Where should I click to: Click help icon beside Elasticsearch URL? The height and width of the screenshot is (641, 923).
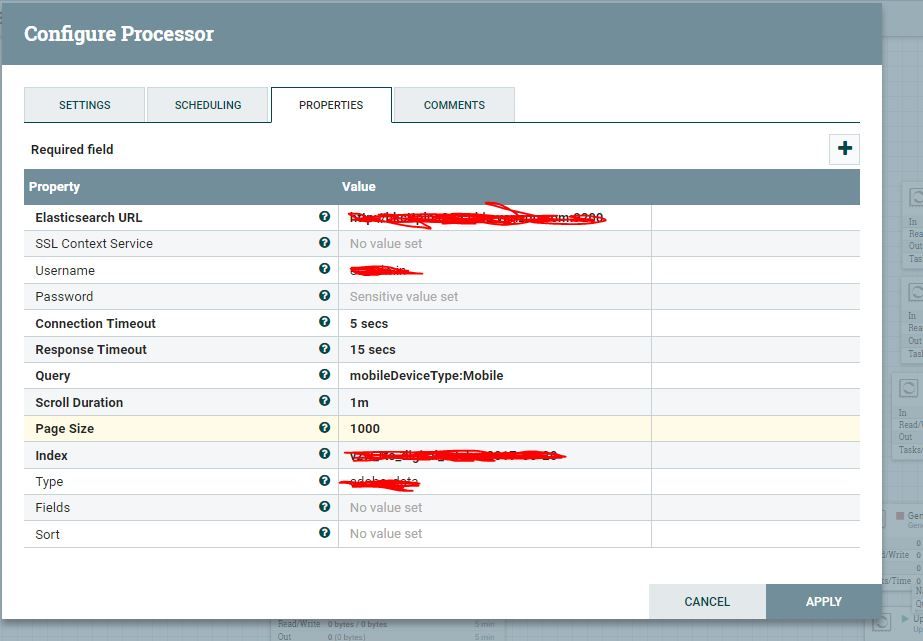325,216
